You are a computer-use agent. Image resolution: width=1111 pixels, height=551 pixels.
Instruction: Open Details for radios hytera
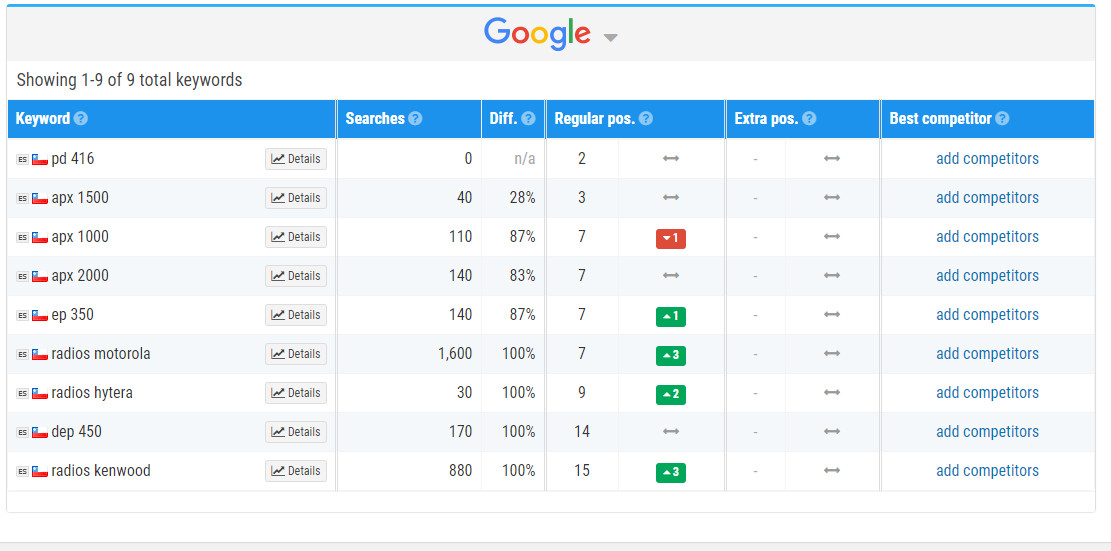click(296, 392)
